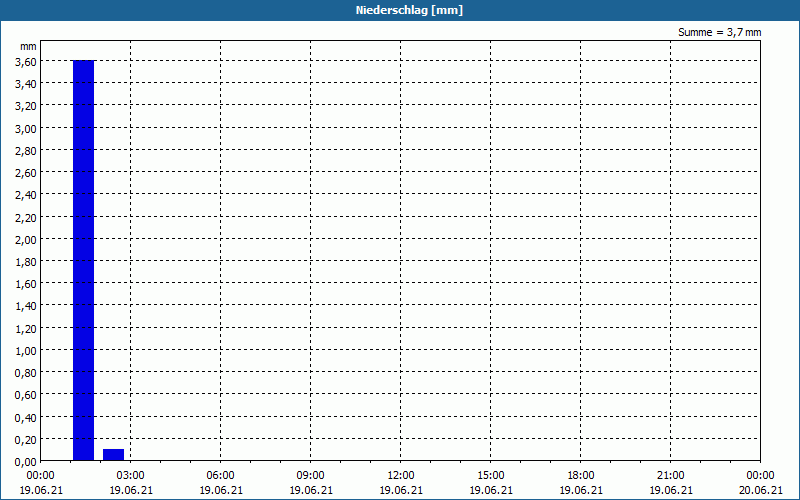Select the 2,60 y-axis value

click(x=26, y=173)
